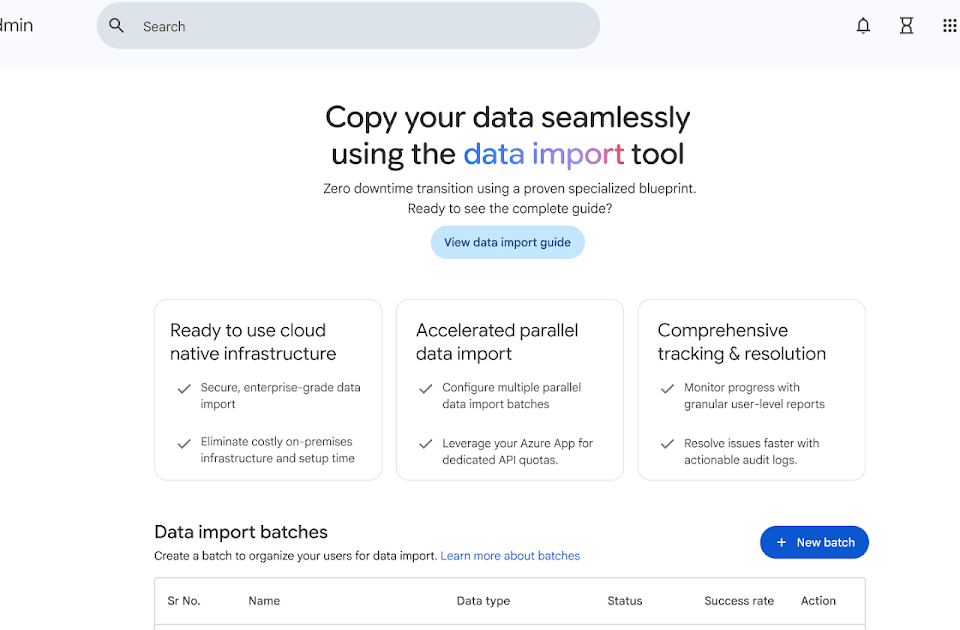Click the Name column header
The width and height of the screenshot is (960, 630).
[x=264, y=601]
